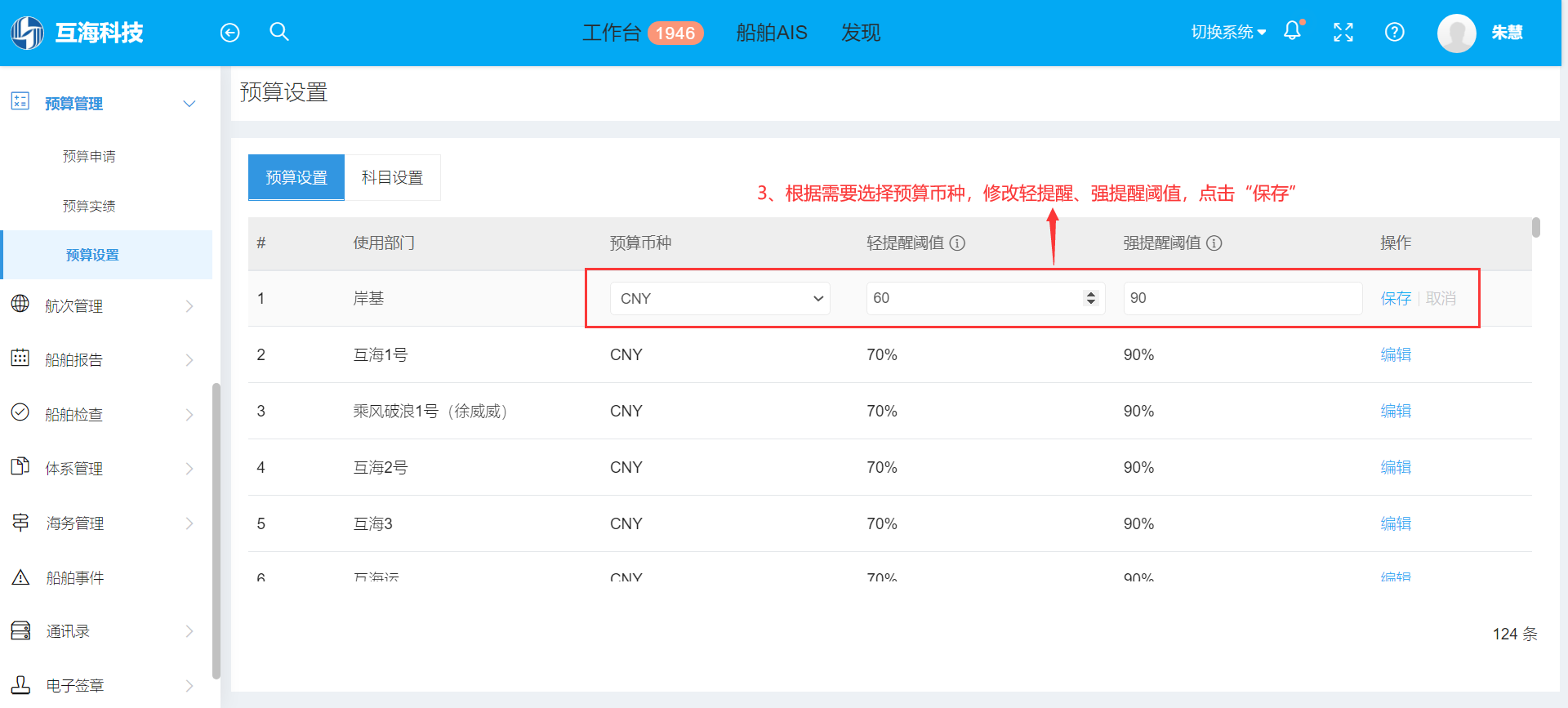The height and width of the screenshot is (708, 1568).
Task: Switch to the 科目设置 tab
Action: (393, 177)
